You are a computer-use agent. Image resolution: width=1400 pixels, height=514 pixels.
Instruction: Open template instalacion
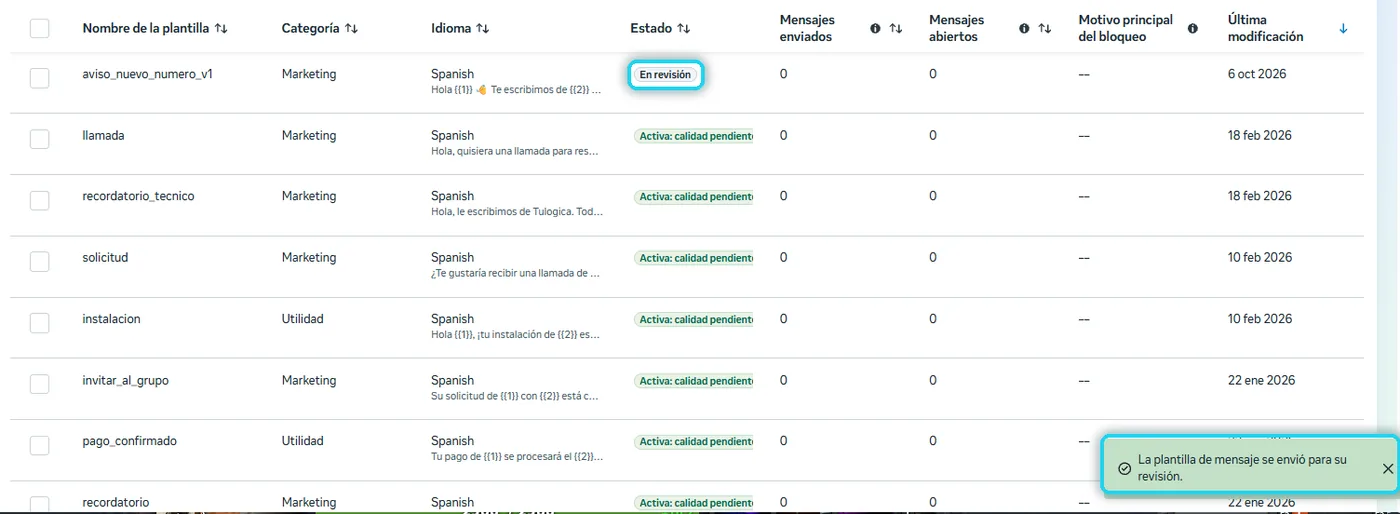pyautogui.click(x=111, y=319)
